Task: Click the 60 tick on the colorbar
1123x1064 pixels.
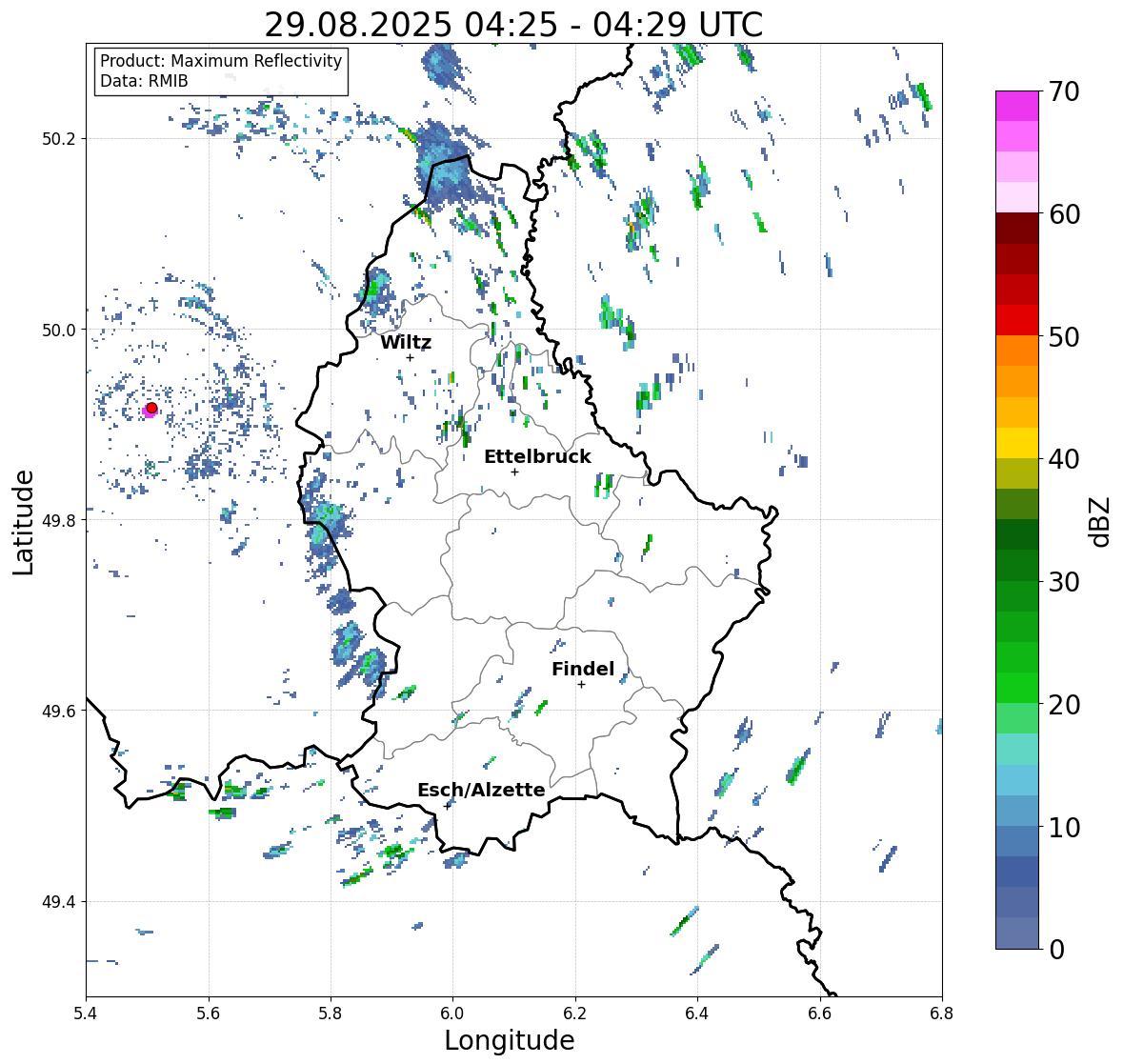Action: click(x=1064, y=214)
